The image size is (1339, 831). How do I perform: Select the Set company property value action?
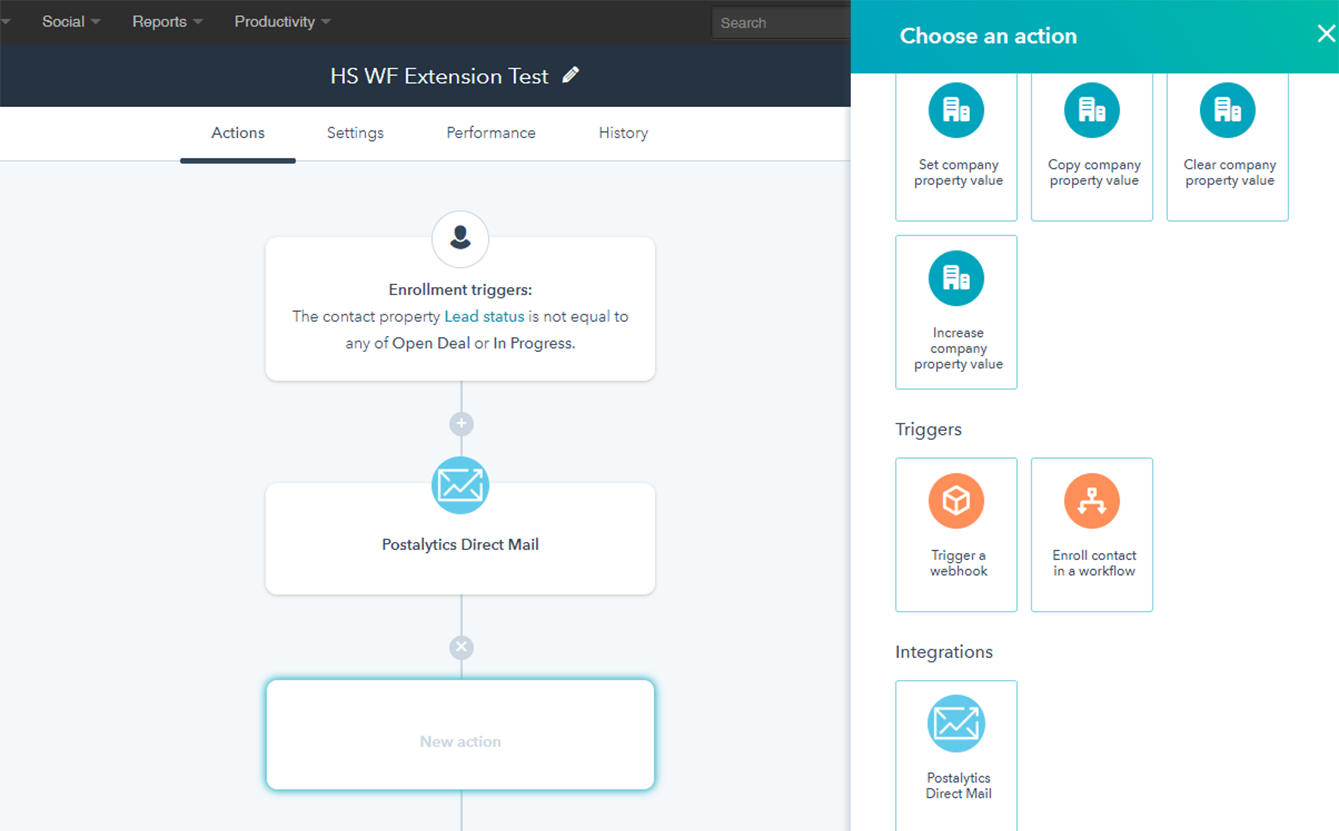tap(956, 140)
